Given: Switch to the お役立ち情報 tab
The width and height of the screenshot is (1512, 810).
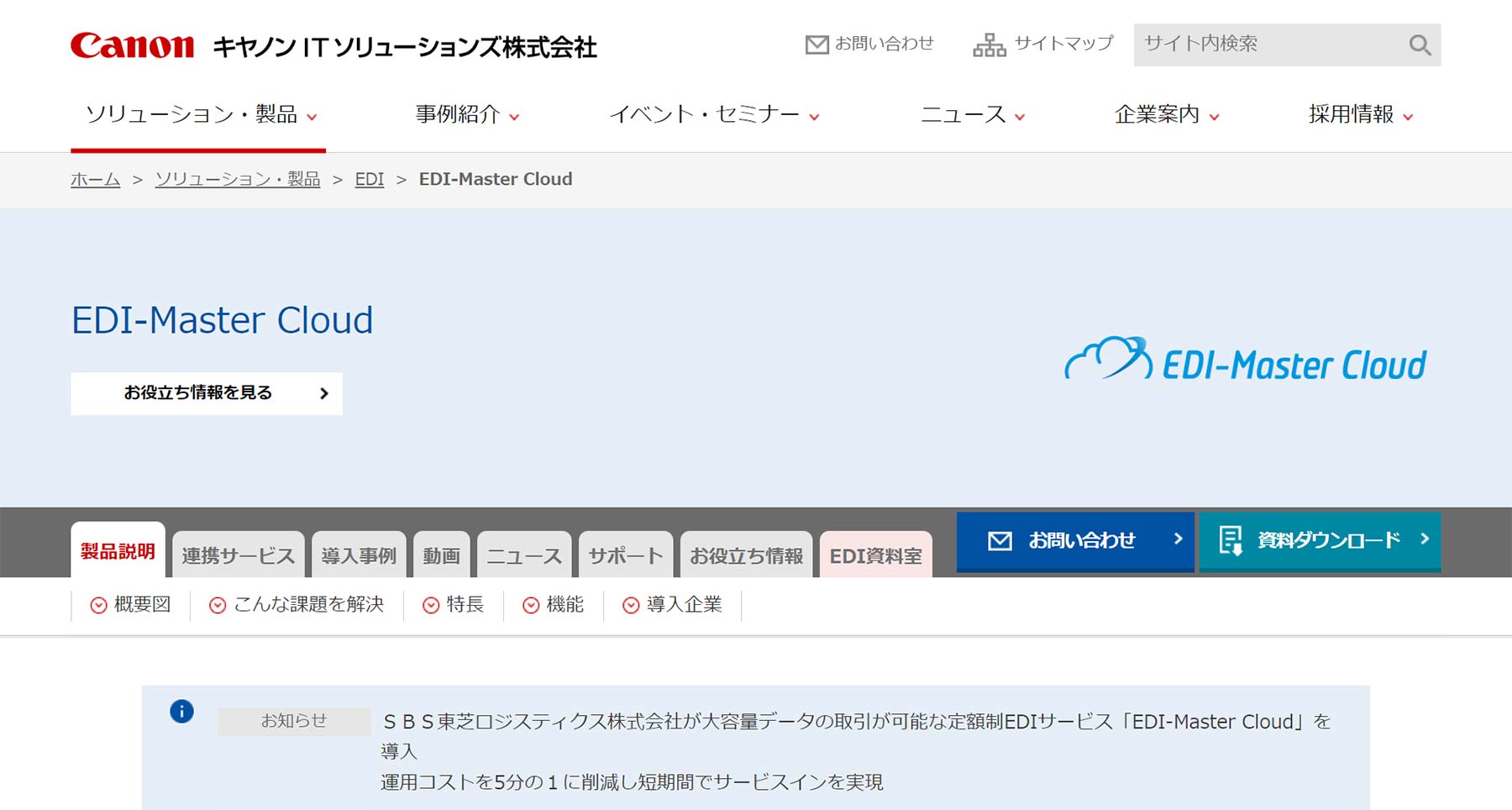Looking at the screenshot, I should (747, 555).
